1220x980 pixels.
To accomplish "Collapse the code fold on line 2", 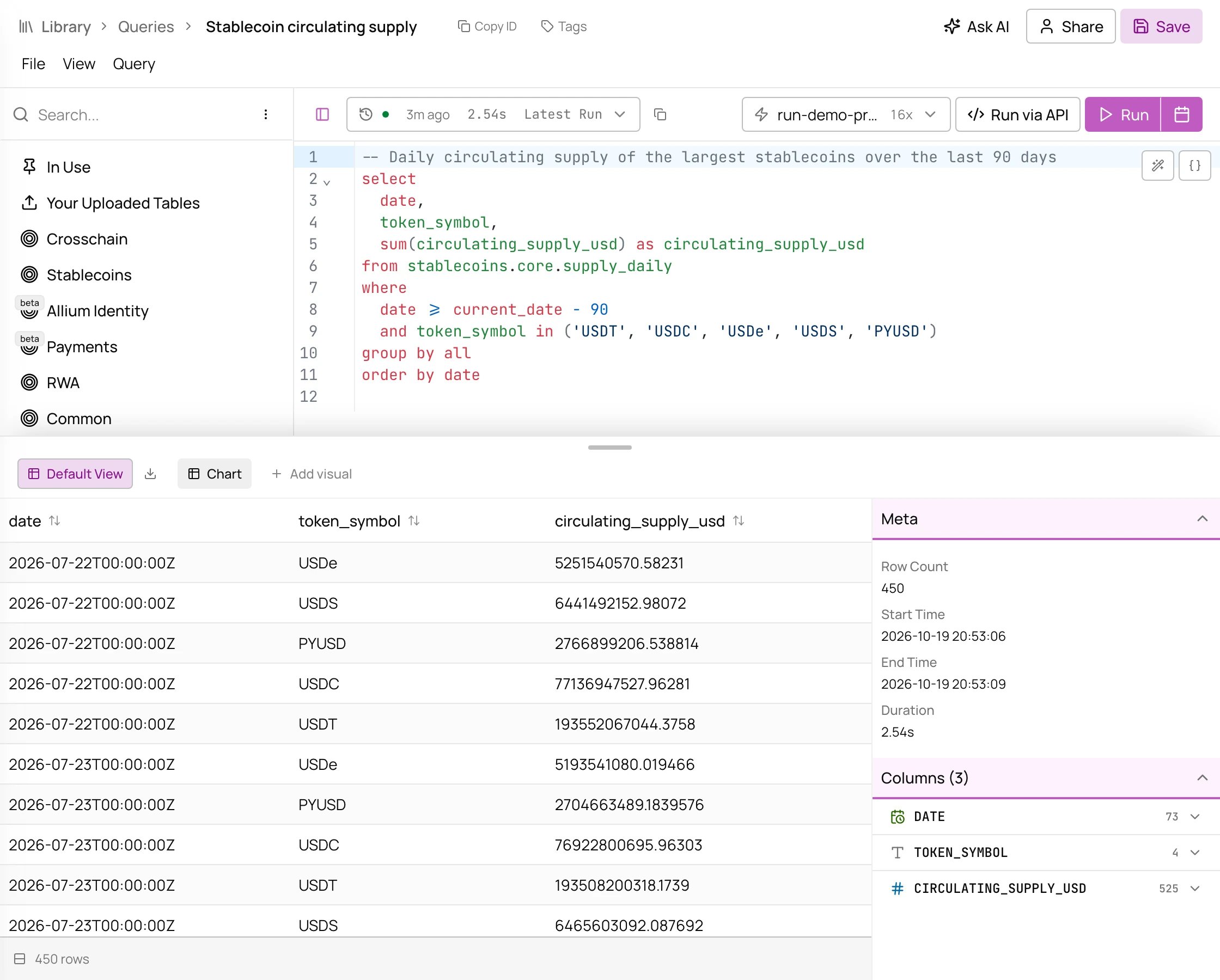I will pyautogui.click(x=326, y=182).
